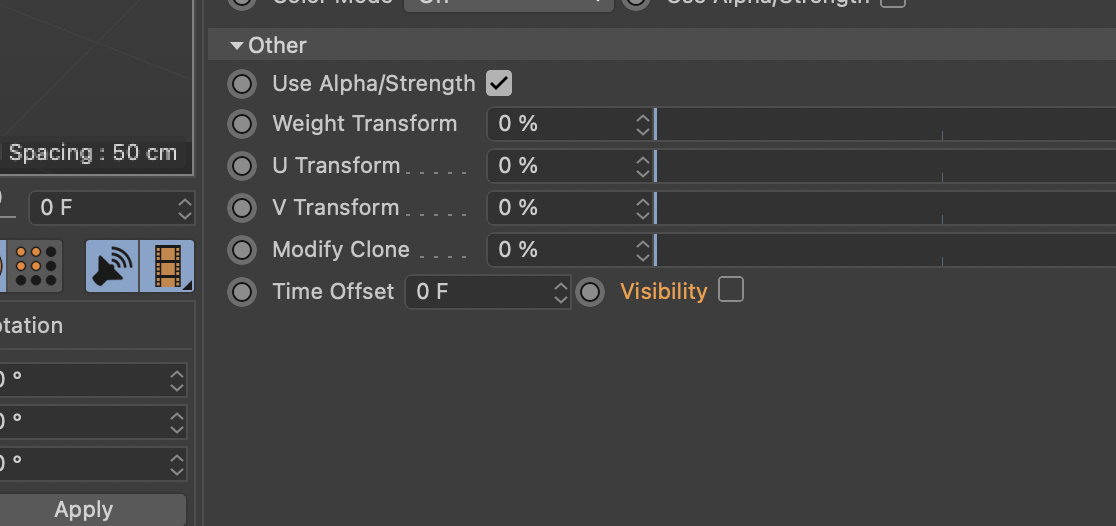The image size is (1116, 526).
Task: Click the 0 F frame field stepper
Action: click(185, 208)
